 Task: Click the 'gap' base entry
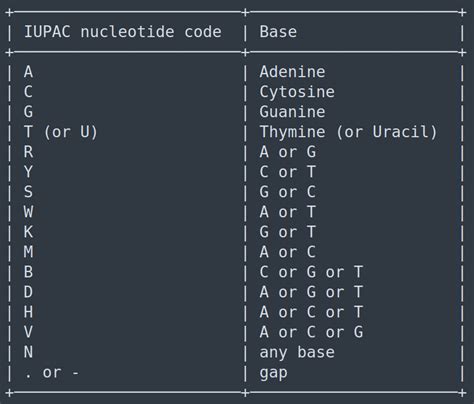(273, 373)
